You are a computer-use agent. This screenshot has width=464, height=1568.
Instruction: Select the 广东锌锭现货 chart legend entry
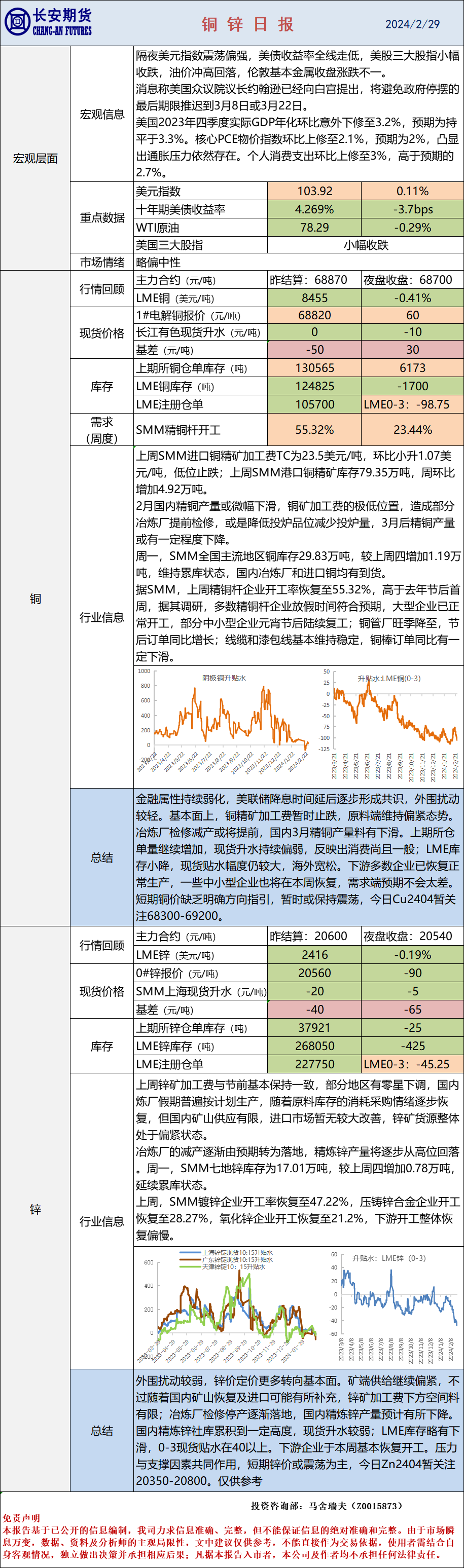coord(227,1259)
